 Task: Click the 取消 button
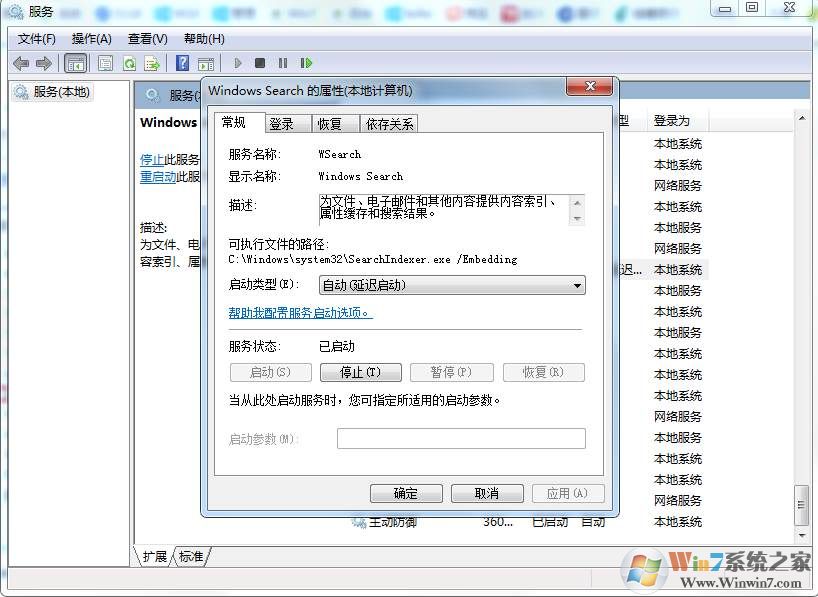(487, 493)
